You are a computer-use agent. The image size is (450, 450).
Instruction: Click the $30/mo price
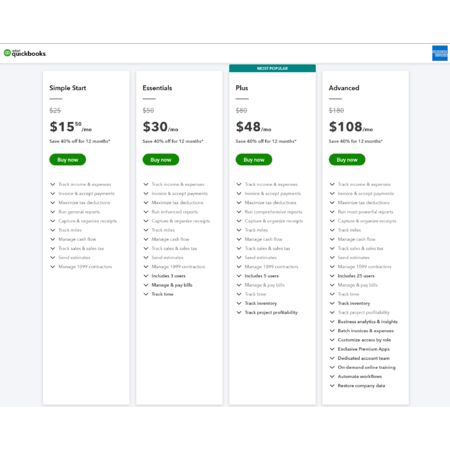point(160,127)
